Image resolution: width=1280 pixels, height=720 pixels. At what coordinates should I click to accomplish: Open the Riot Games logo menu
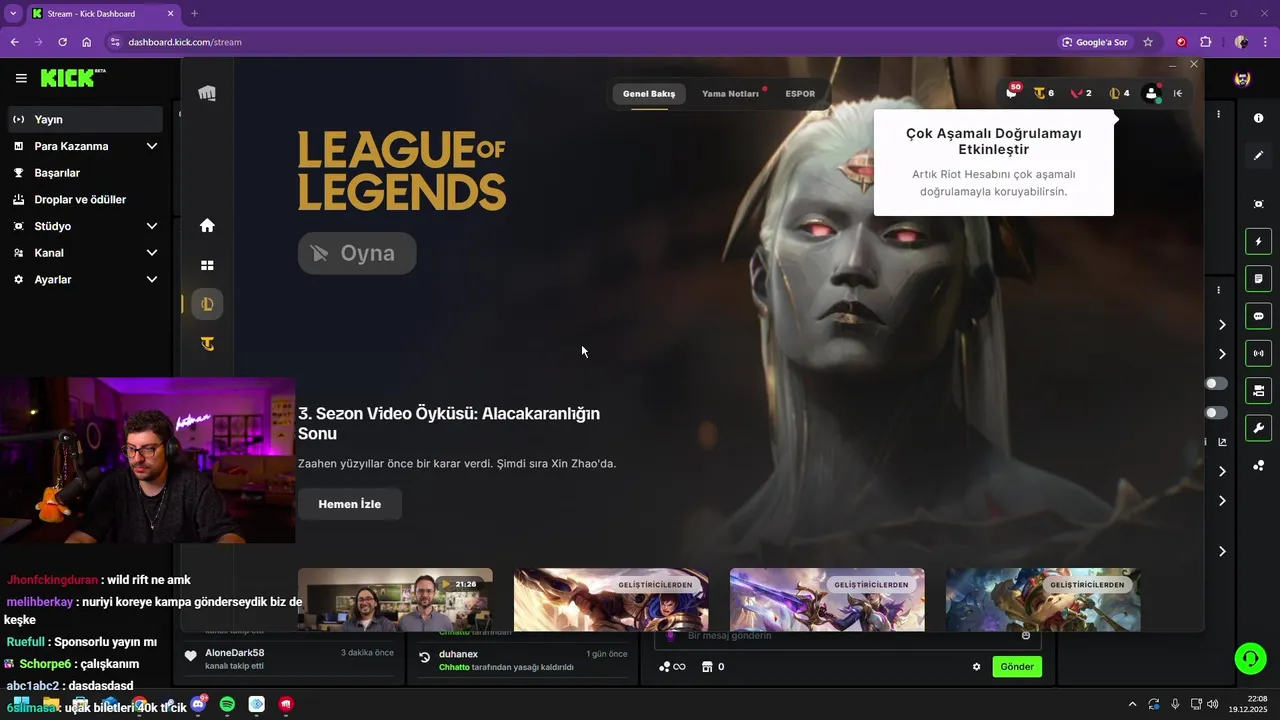tap(207, 93)
